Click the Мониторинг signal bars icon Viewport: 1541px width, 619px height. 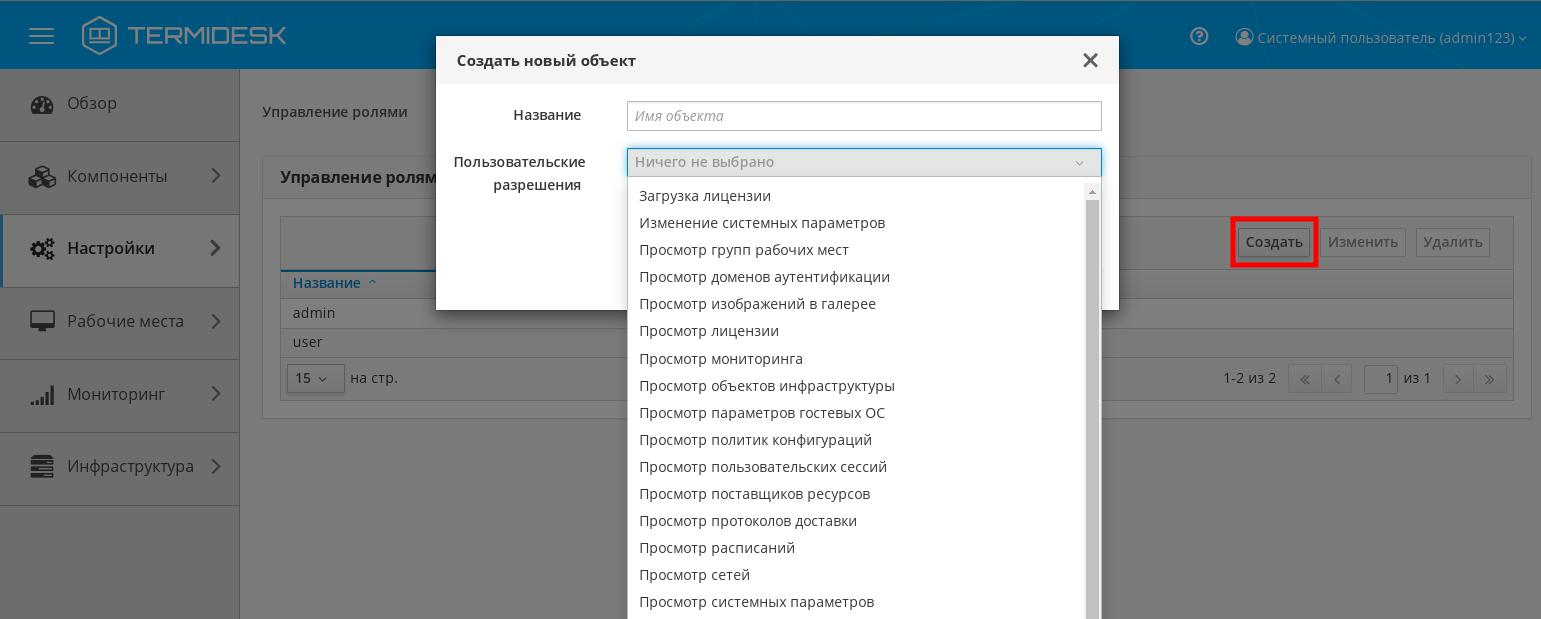[x=42, y=395]
